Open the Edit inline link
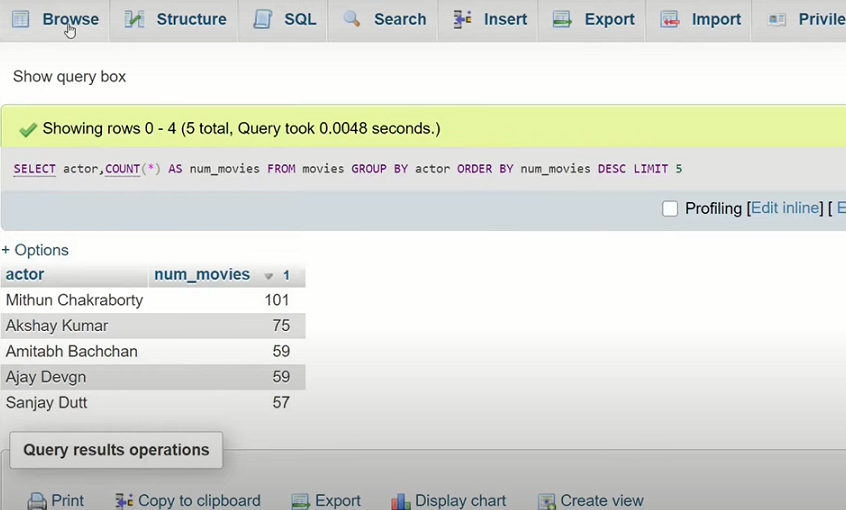The image size is (846, 510). (x=785, y=208)
